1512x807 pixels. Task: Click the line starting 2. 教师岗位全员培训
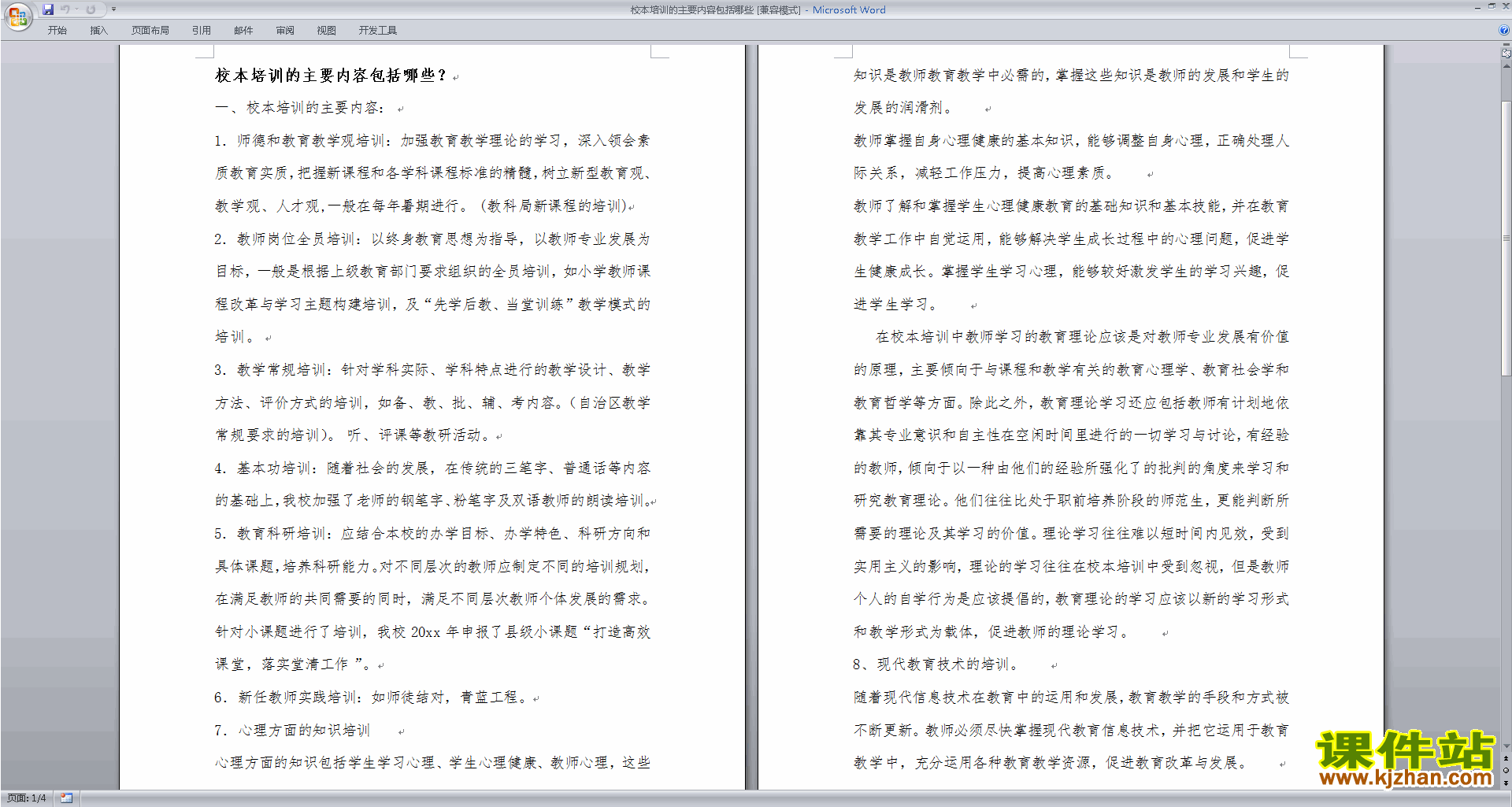coord(432,239)
